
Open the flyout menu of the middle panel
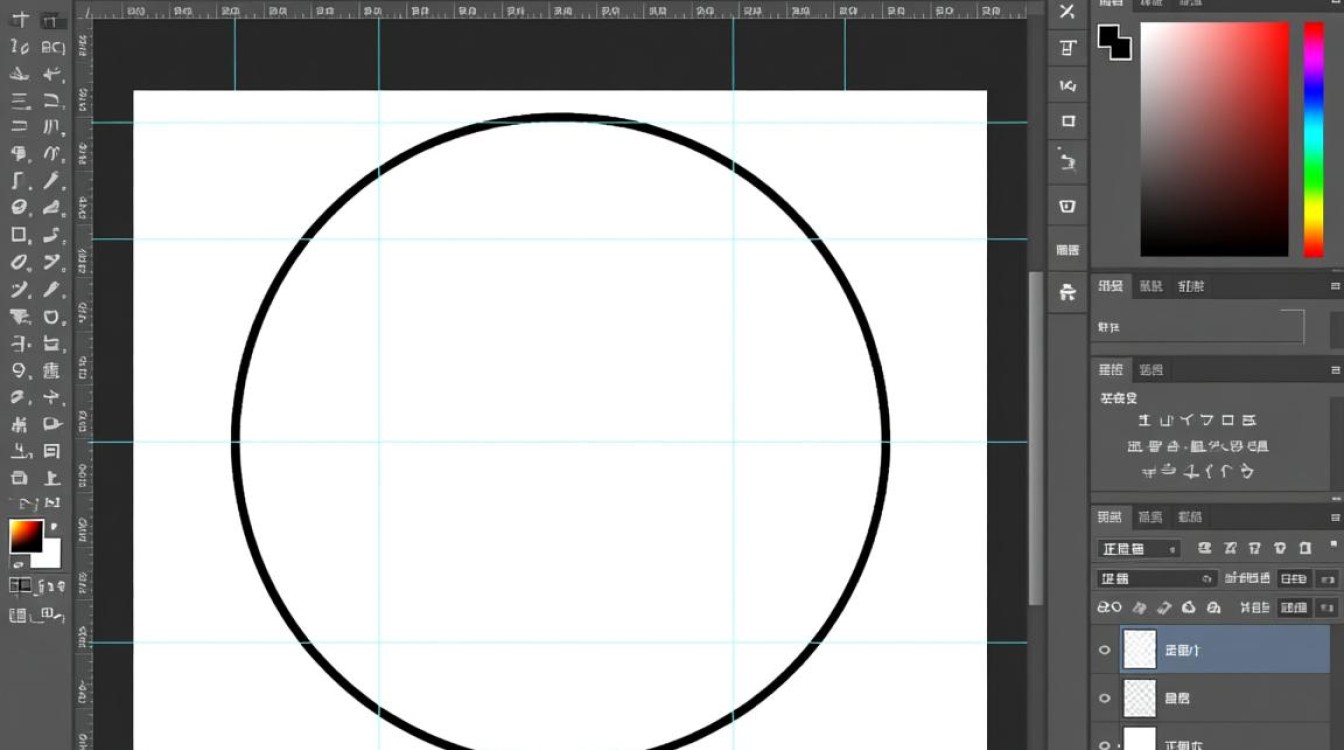point(1336,286)
